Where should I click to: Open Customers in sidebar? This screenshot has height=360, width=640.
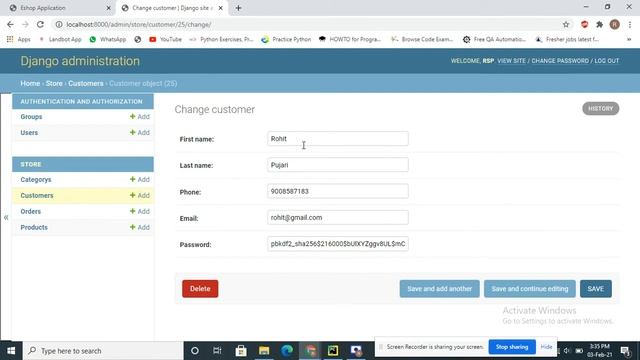click(x=37, y=196)
